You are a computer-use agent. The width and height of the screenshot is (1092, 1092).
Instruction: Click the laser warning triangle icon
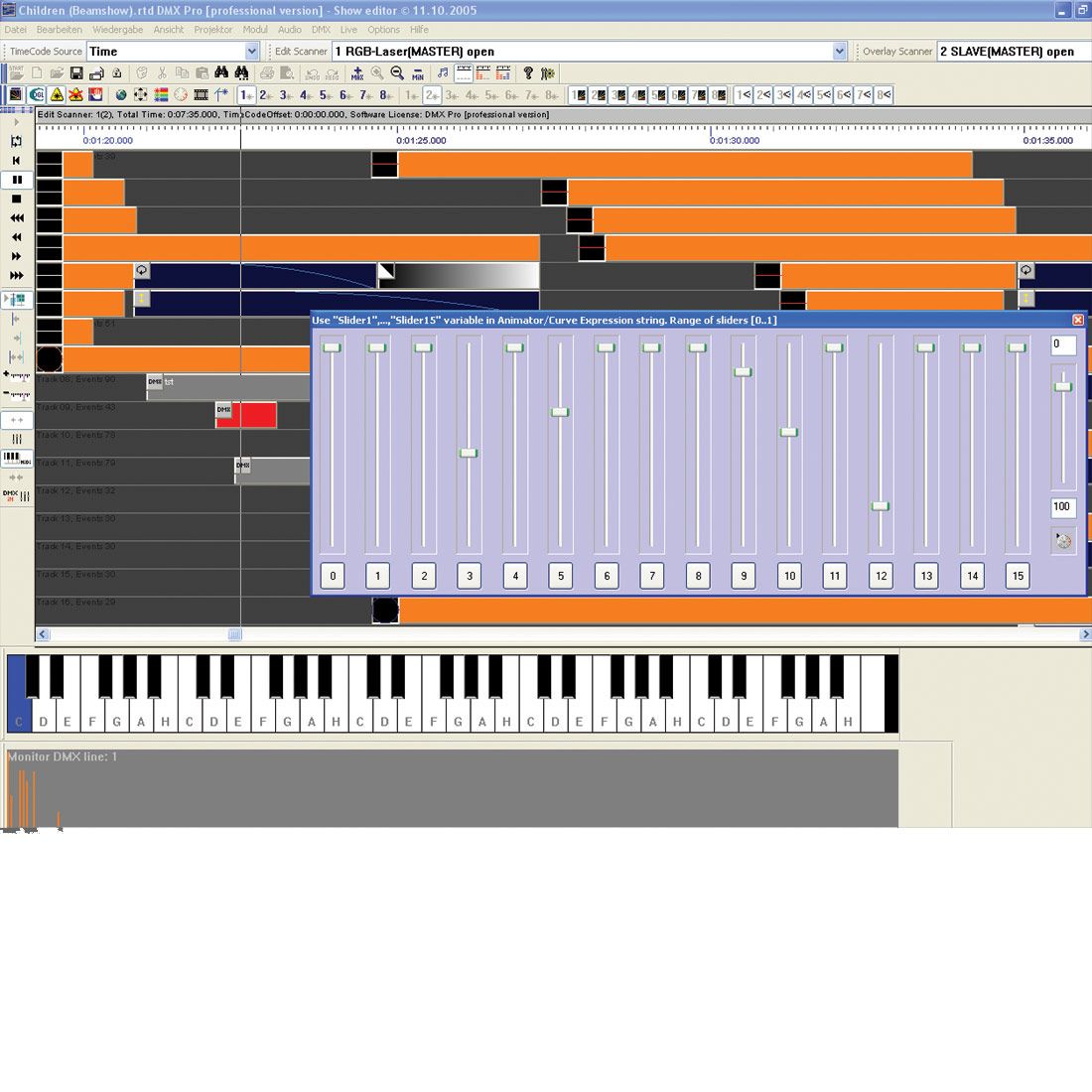(x=57, y=95)
